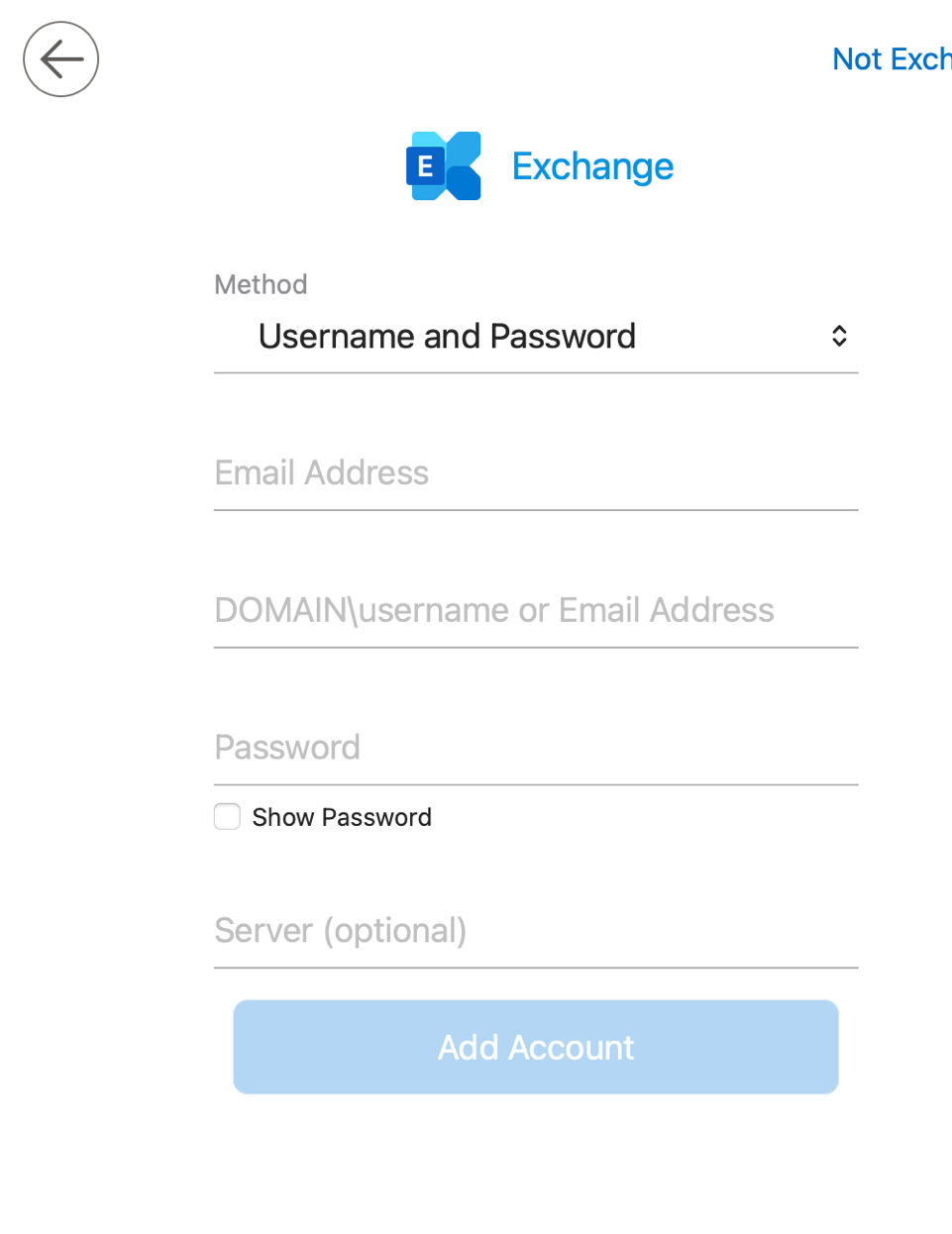This screenshot has height=1234, width=952.
Task: Click the Add Account label text
Action: [x=536, y=1048]
